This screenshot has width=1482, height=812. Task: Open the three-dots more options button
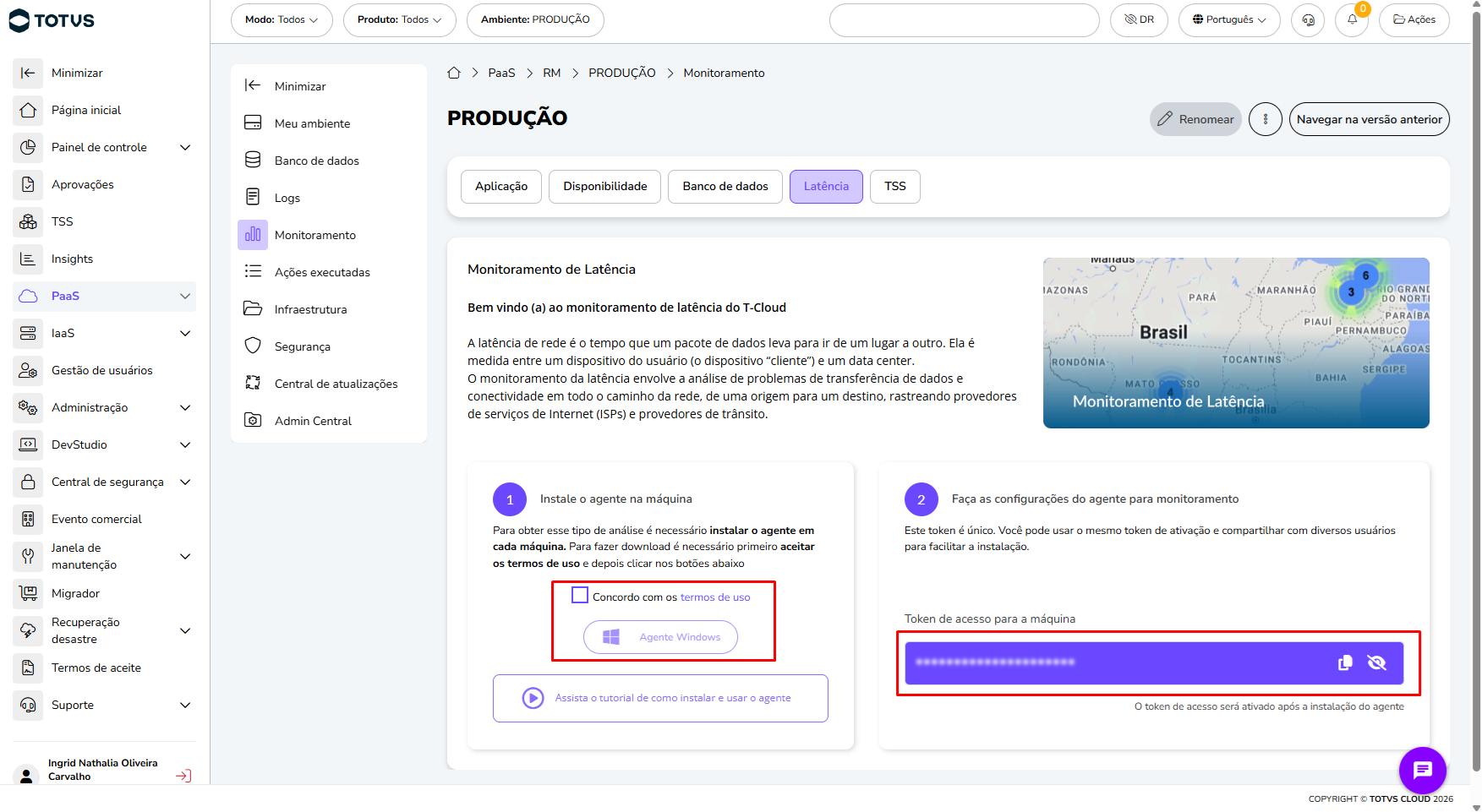pyautogui.click(x=1266, y=119)
